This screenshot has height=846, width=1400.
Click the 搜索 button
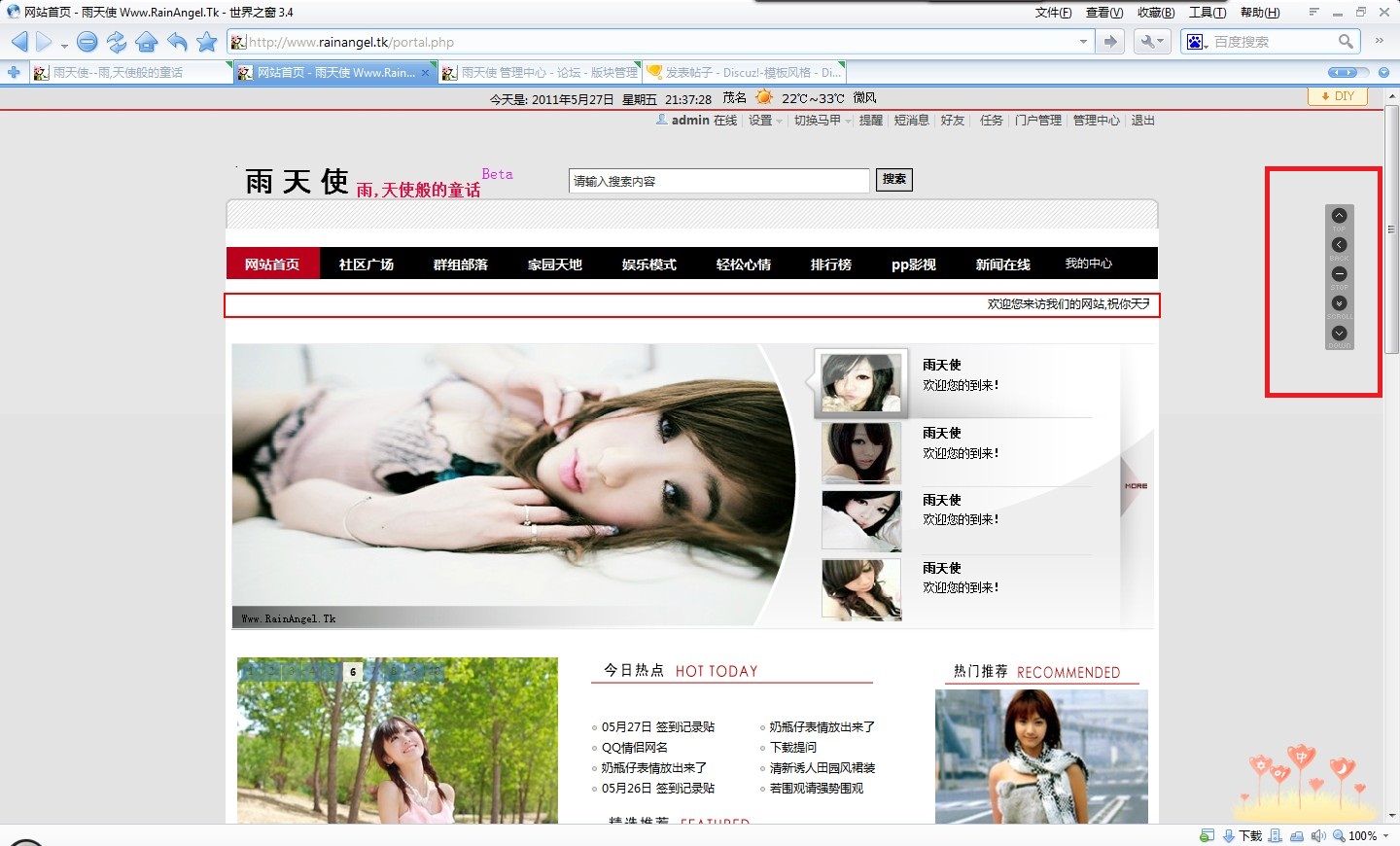click(x=894, y=179)
